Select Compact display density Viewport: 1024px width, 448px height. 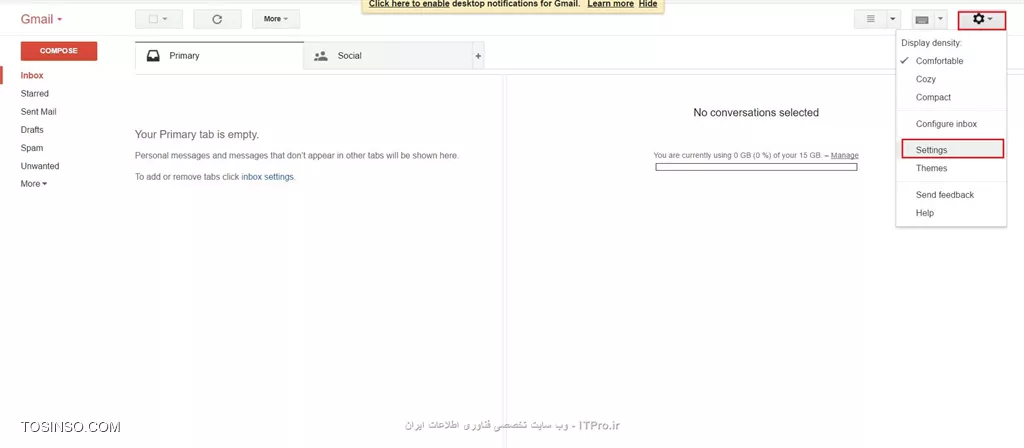tap(933, 97)
